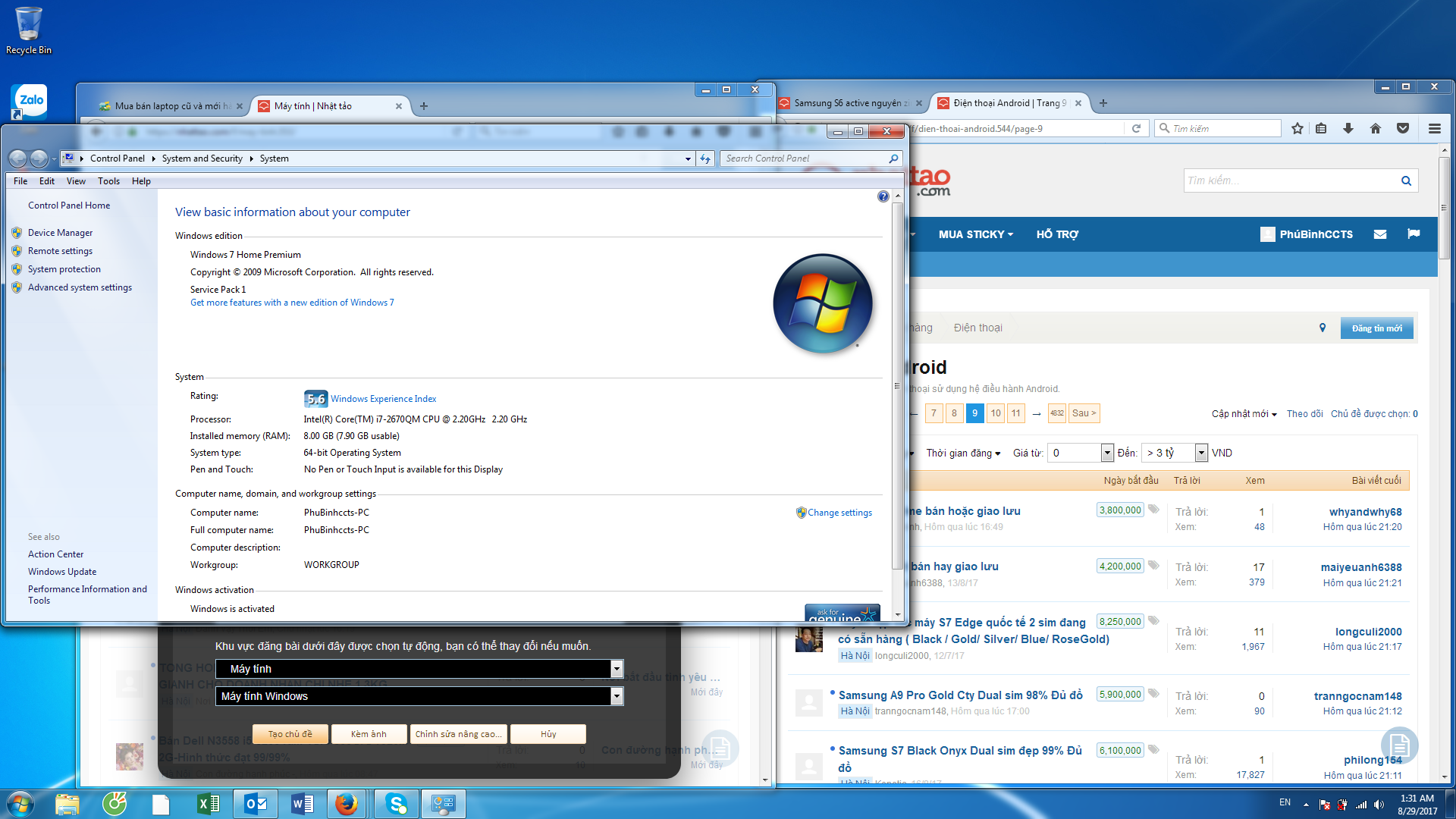Screen dimensions: 1456x819
Task: Click the Firefox bookmark star icon
Action: (x=1298, y=129)
